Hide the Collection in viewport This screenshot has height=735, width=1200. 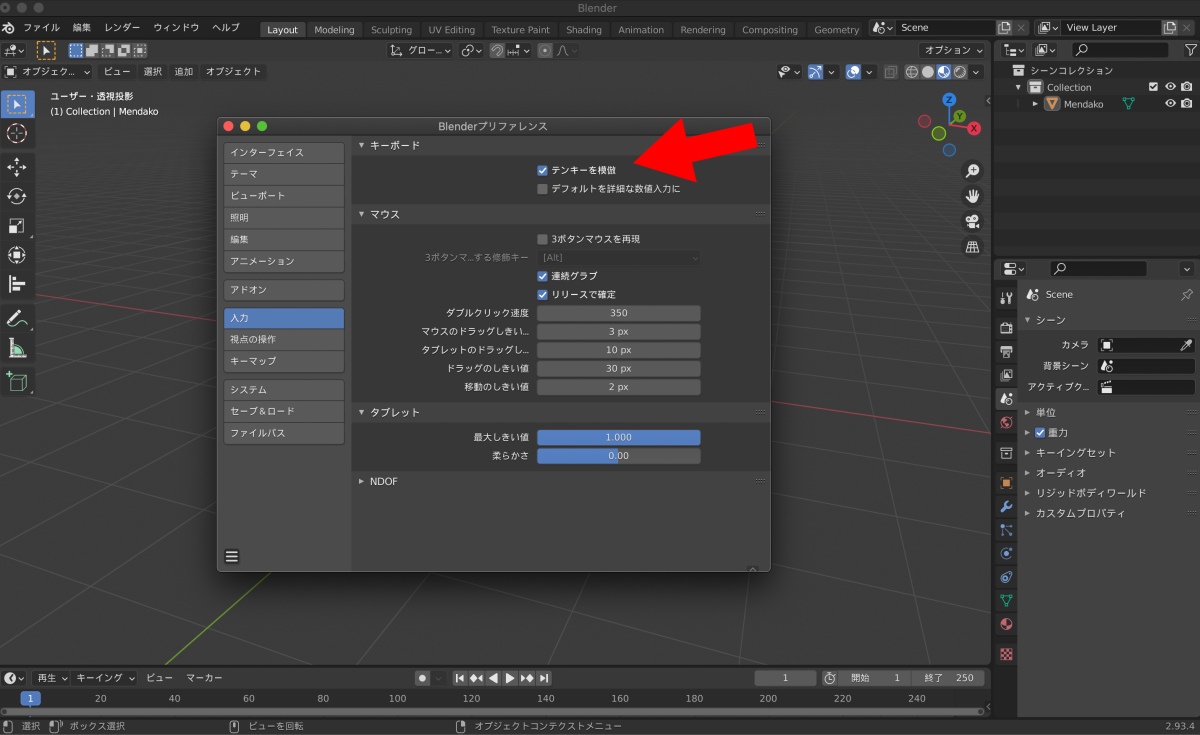click(1170, 87)
